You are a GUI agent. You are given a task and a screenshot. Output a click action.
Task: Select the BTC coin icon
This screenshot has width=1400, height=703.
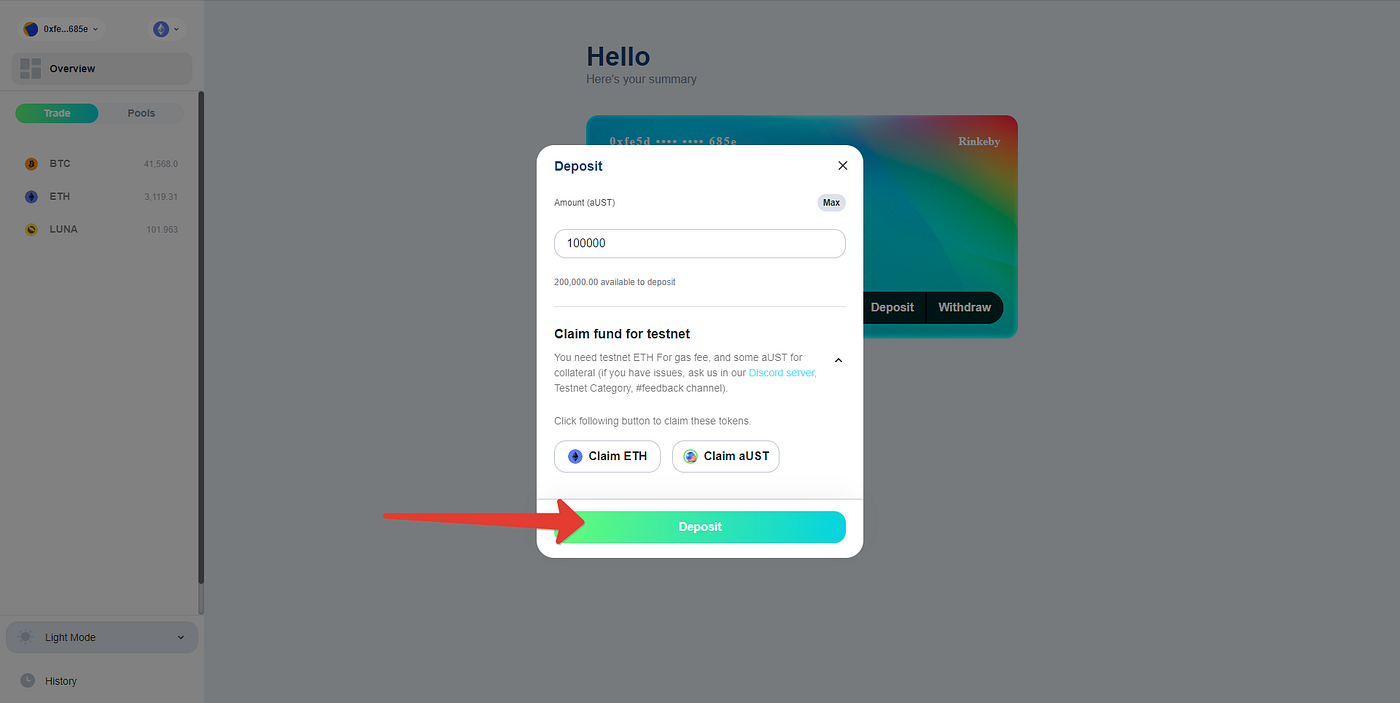(x=31, y=164)
